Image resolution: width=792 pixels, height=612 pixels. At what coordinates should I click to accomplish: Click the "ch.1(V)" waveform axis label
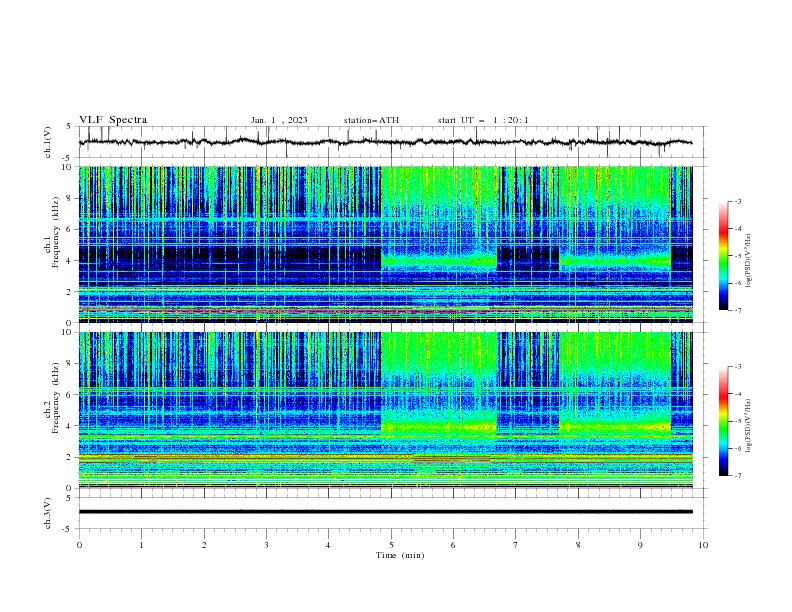coord(48,142)
